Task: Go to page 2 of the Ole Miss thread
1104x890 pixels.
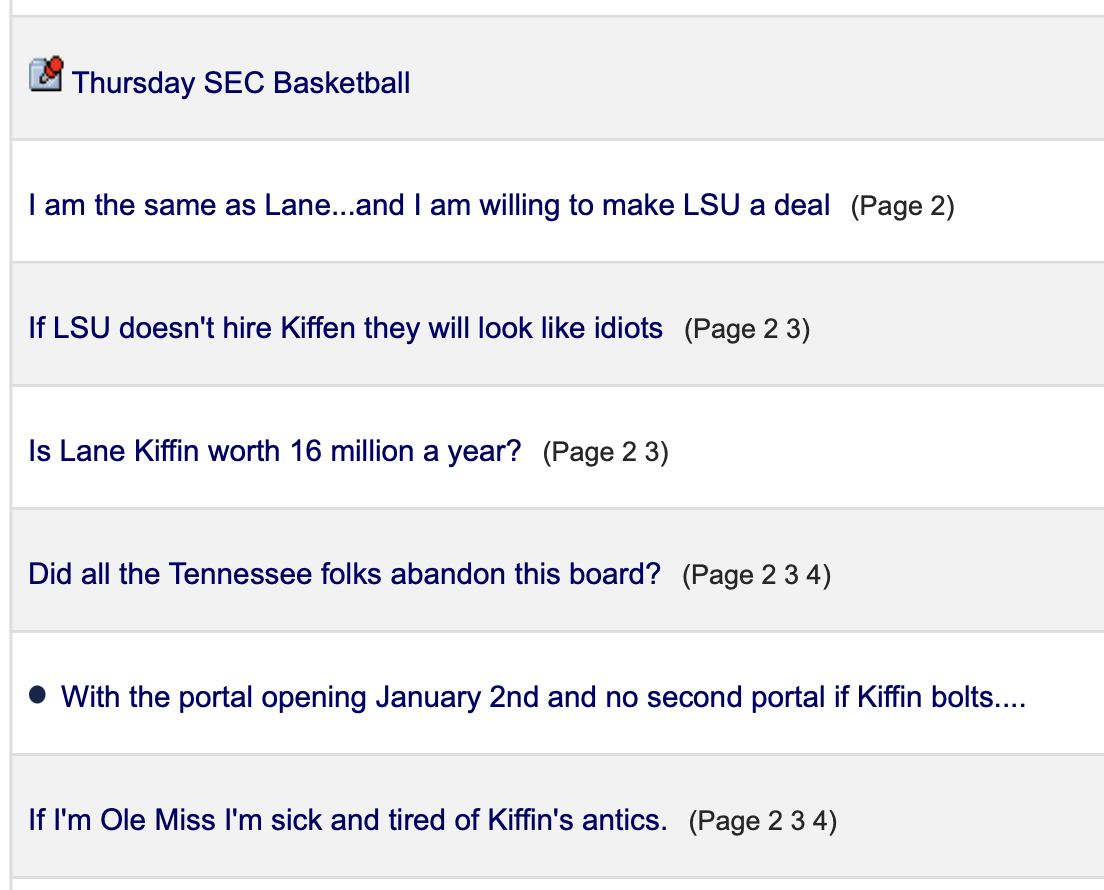Action: coord(775,823)
